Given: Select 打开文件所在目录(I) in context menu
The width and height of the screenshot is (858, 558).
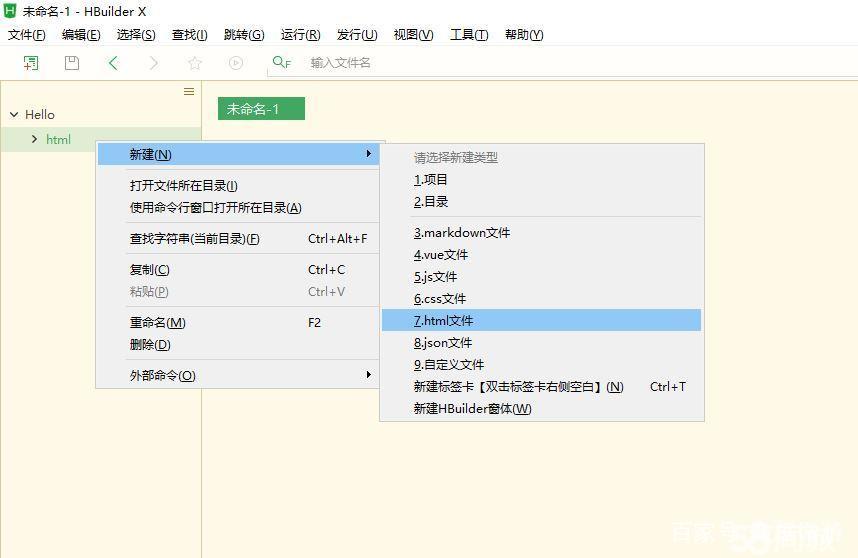Looking at the screenshot, I should click(238, 185).
